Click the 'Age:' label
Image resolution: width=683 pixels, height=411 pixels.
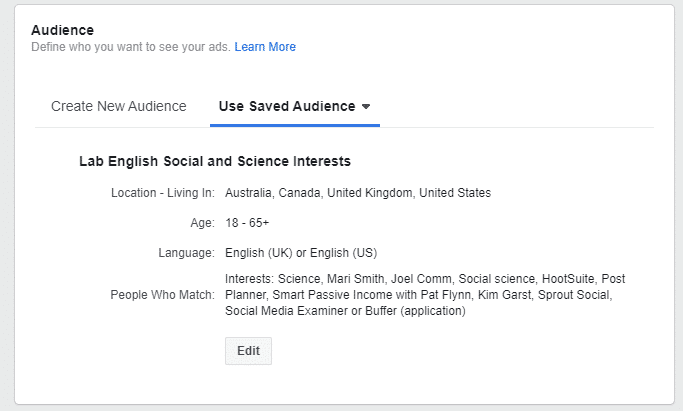[203, 223]
